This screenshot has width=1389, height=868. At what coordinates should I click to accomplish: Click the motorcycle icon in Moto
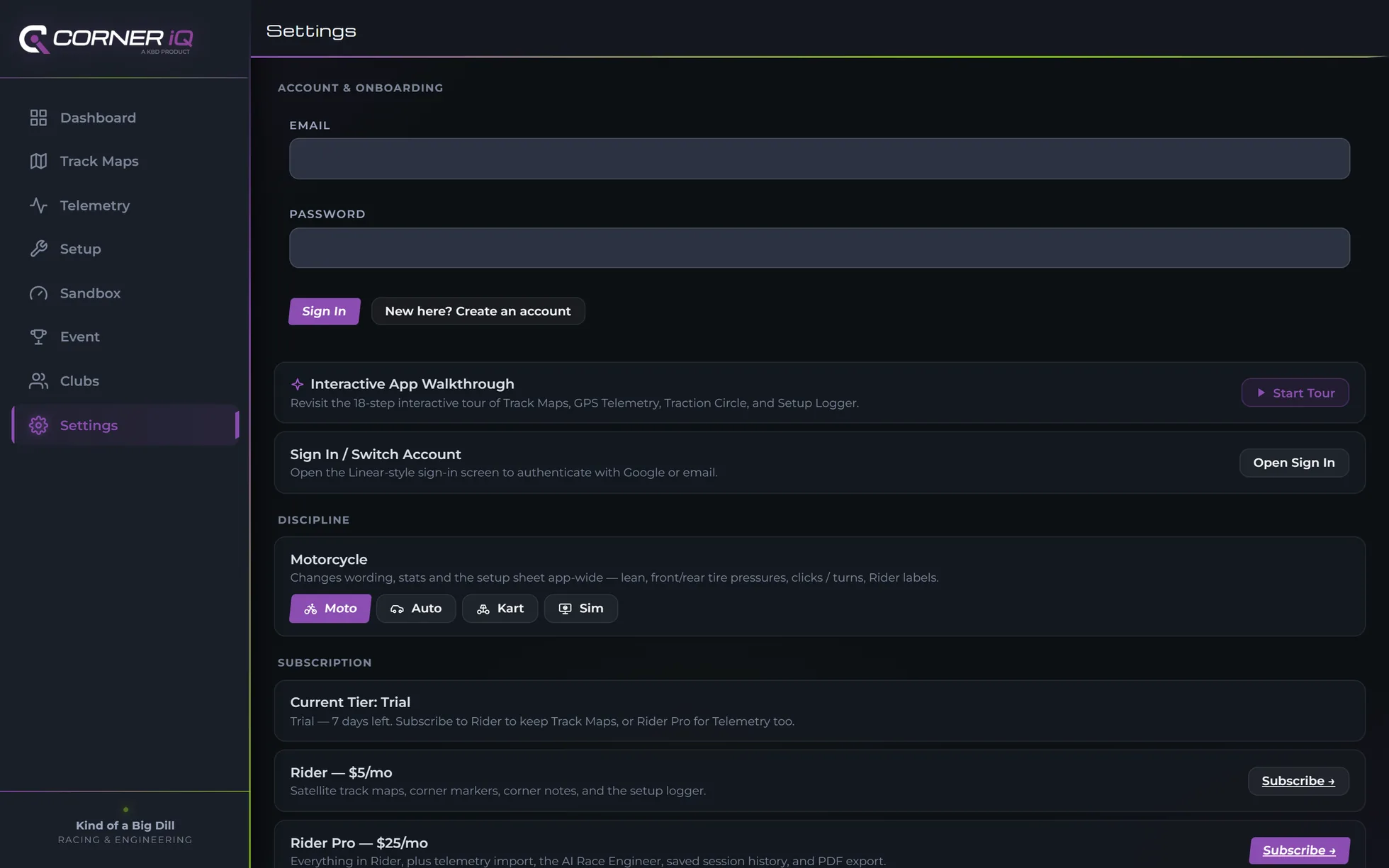click(x=310, y=609)
